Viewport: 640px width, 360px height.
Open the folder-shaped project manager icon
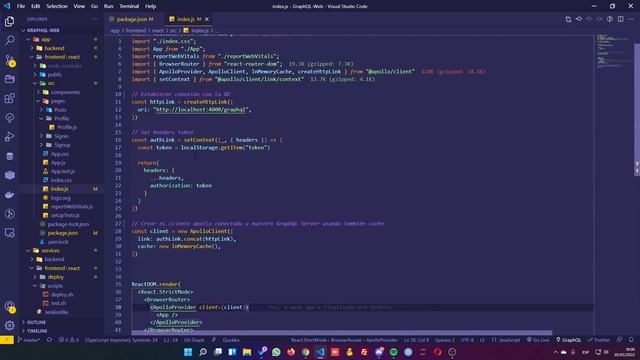pyautogui.click(x=9, y=79)
